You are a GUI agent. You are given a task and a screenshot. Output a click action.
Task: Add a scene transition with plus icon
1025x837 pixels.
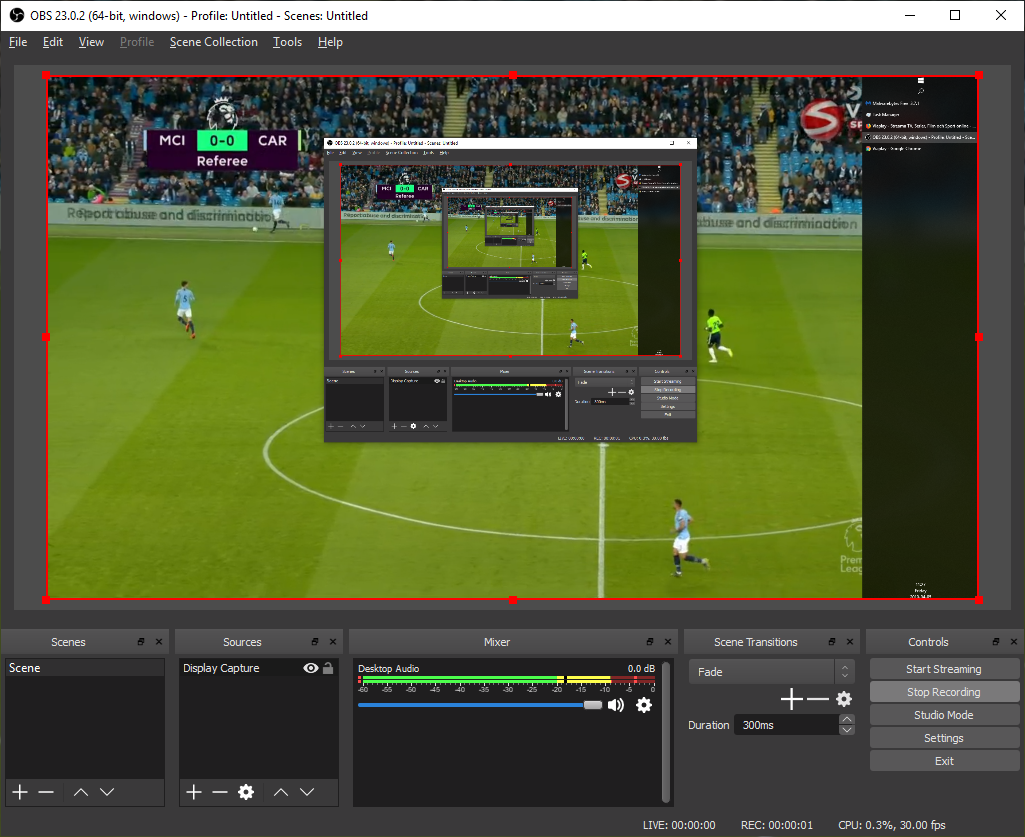coord(792,699)
